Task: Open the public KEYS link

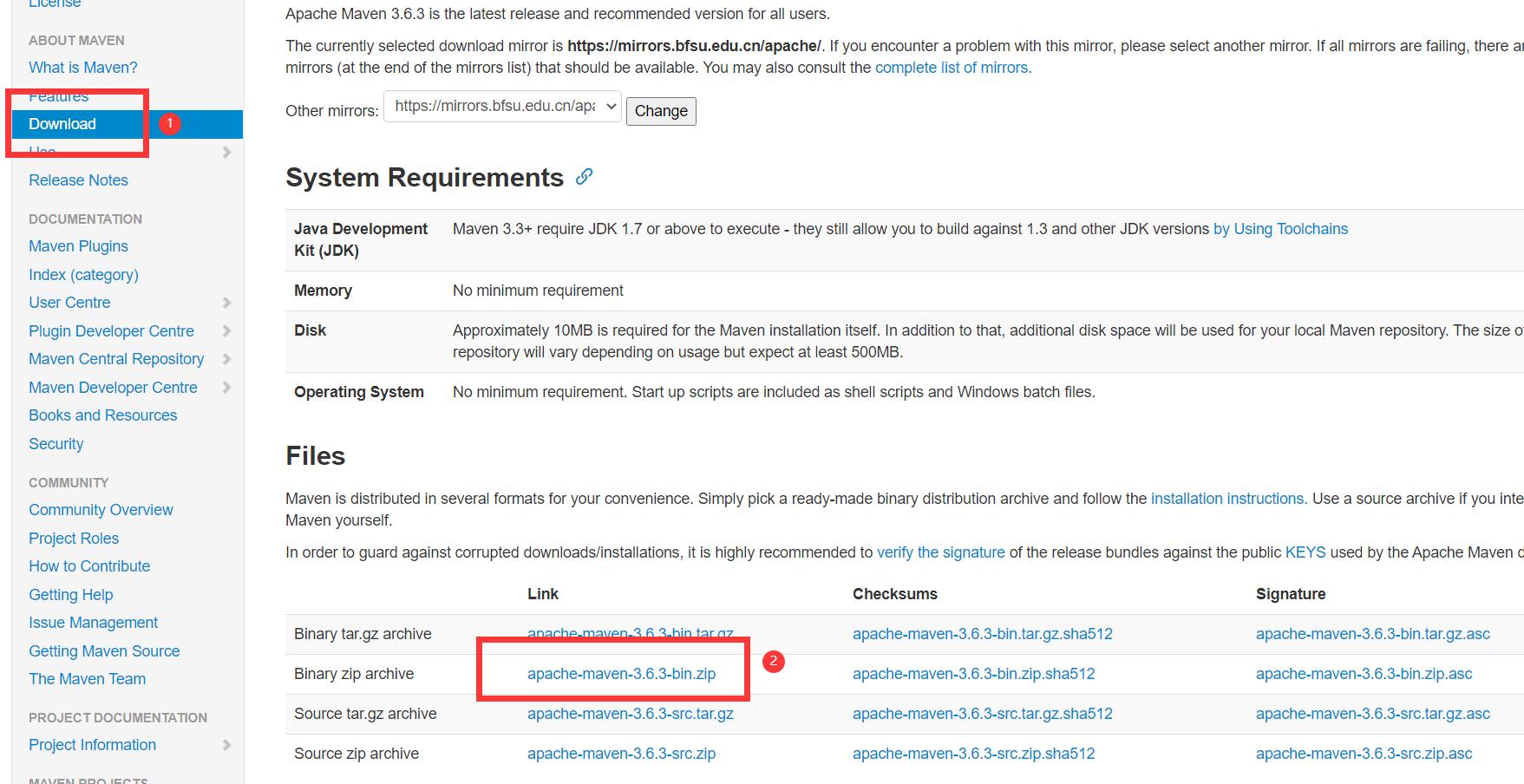Action: tap(1305, 552)
